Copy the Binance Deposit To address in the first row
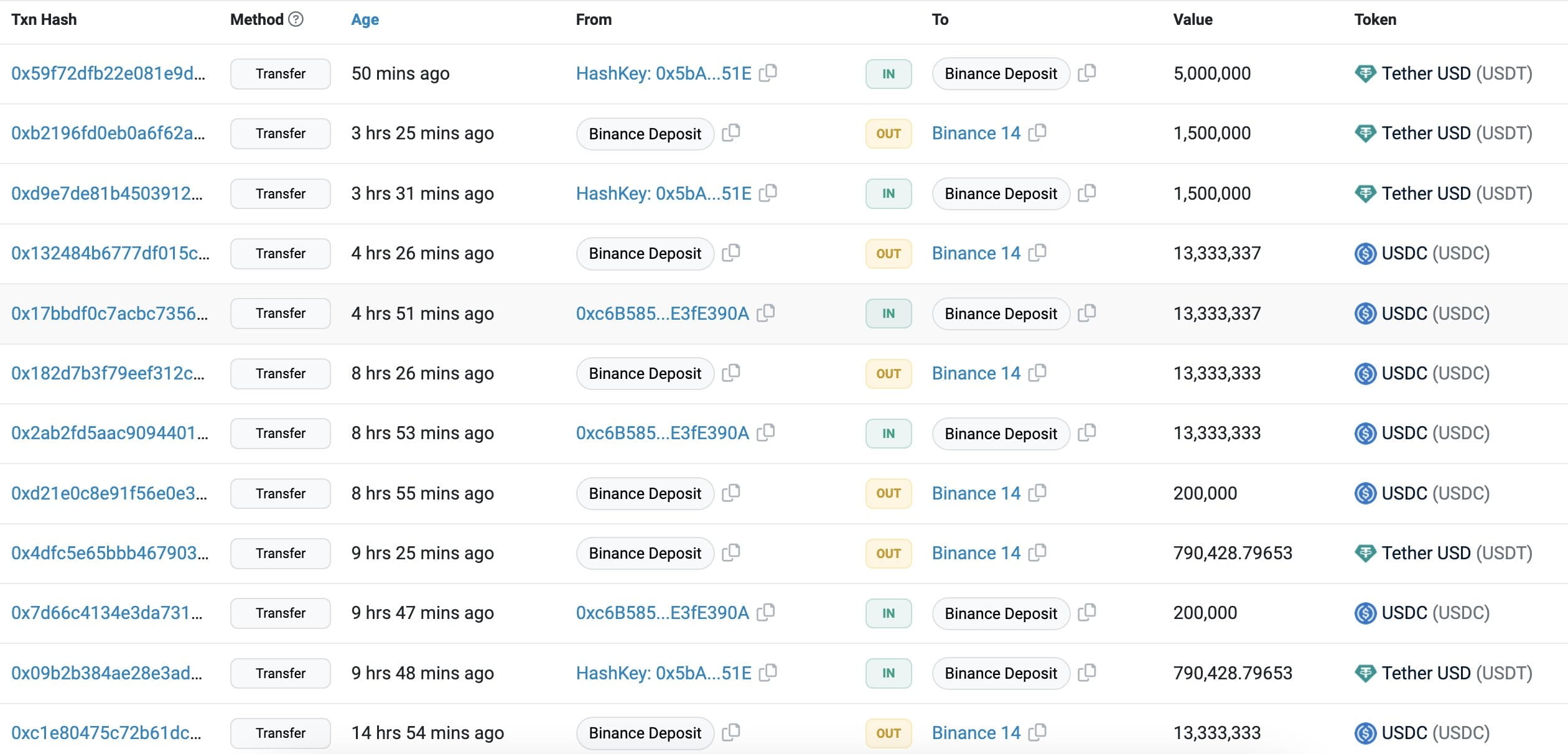The width and height of the screenshot is (1568, 754). [x=1086, y=73]
